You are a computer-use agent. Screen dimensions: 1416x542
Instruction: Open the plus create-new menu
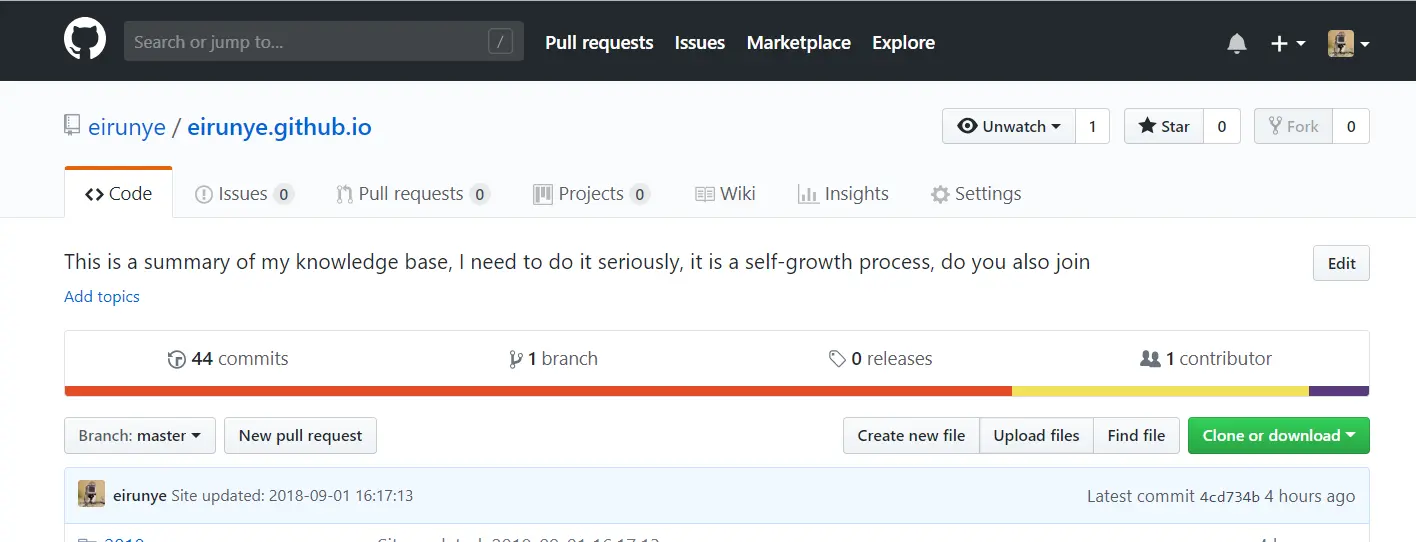(1288, 43)
